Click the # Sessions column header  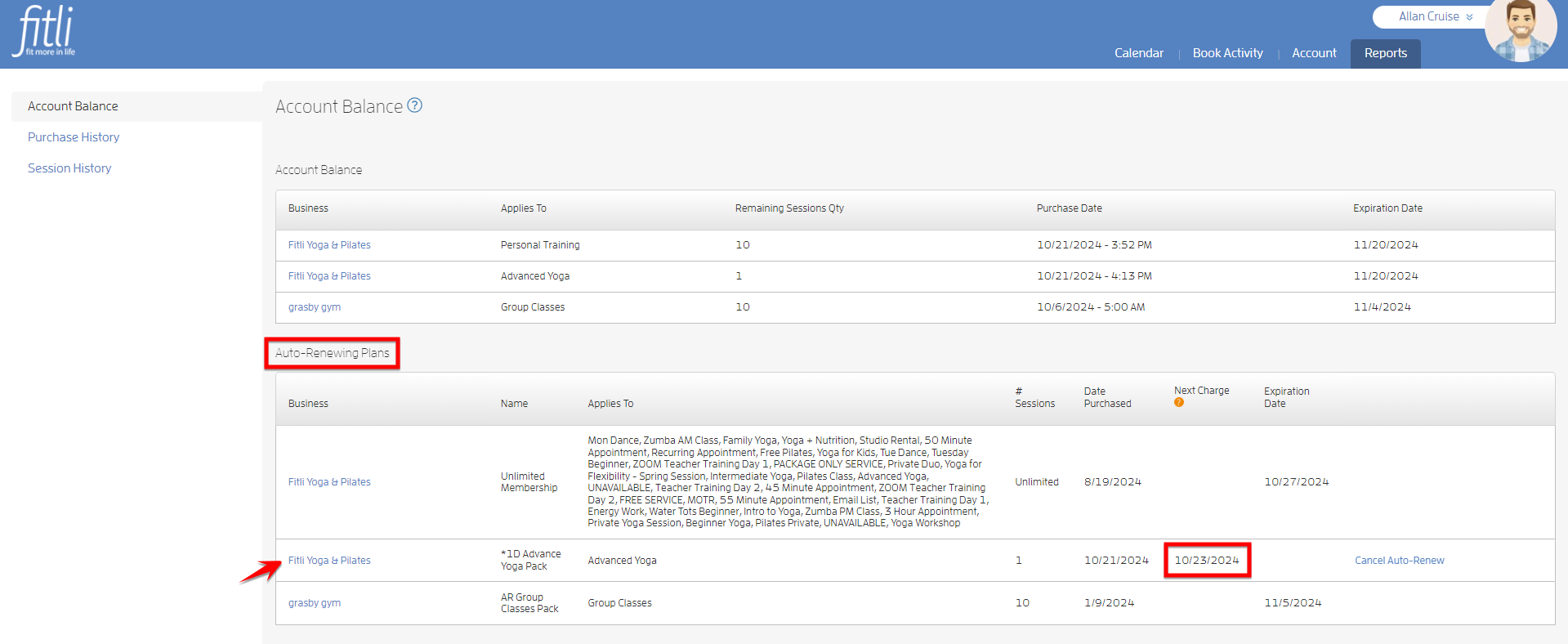(x=1034, y=397)
